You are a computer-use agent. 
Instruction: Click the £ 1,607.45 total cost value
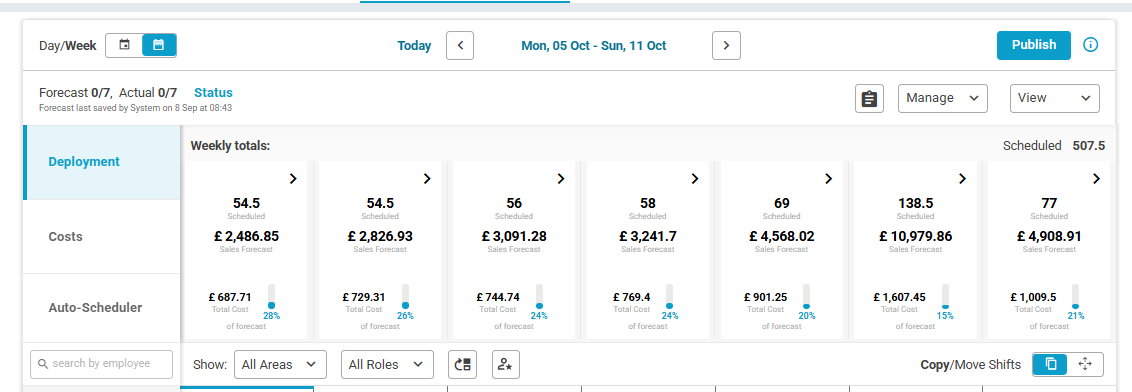[900, 297]
